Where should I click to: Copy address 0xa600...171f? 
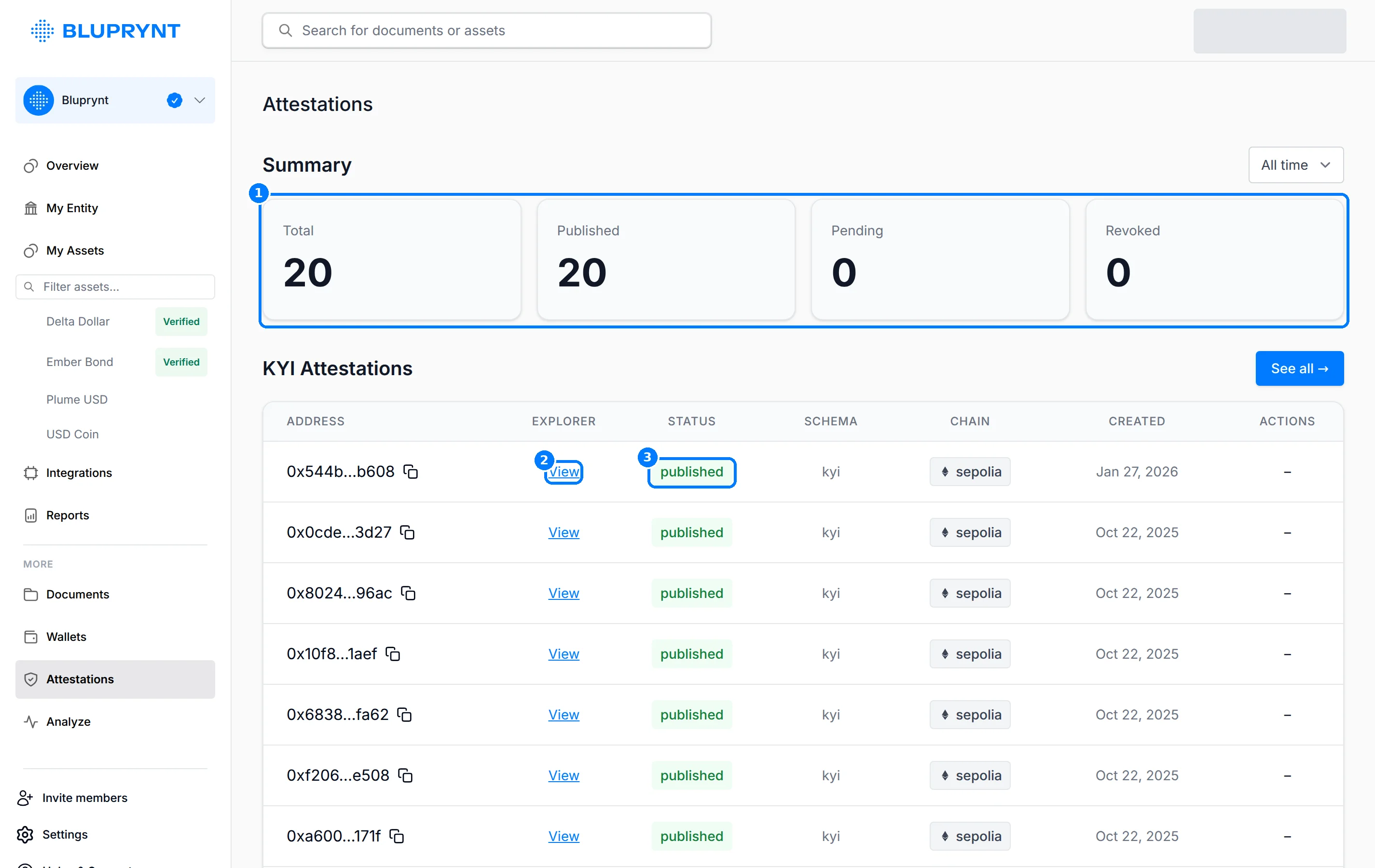(396, 836)
